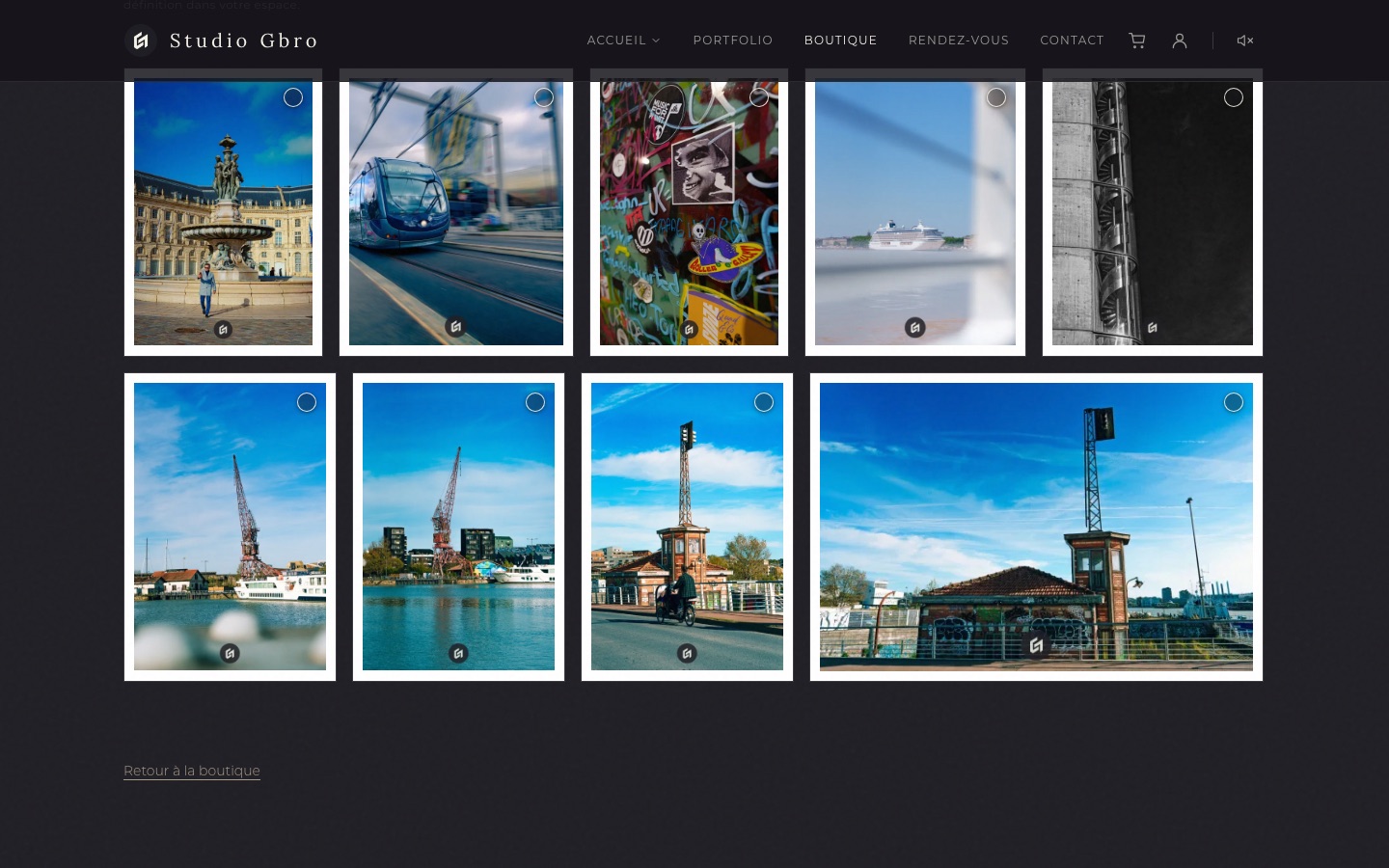Image resolution: width=1389 pixels, height=868 pixels.
Task: Open the RENDEZ-VOUS menu item
Action: click(959, 41)
